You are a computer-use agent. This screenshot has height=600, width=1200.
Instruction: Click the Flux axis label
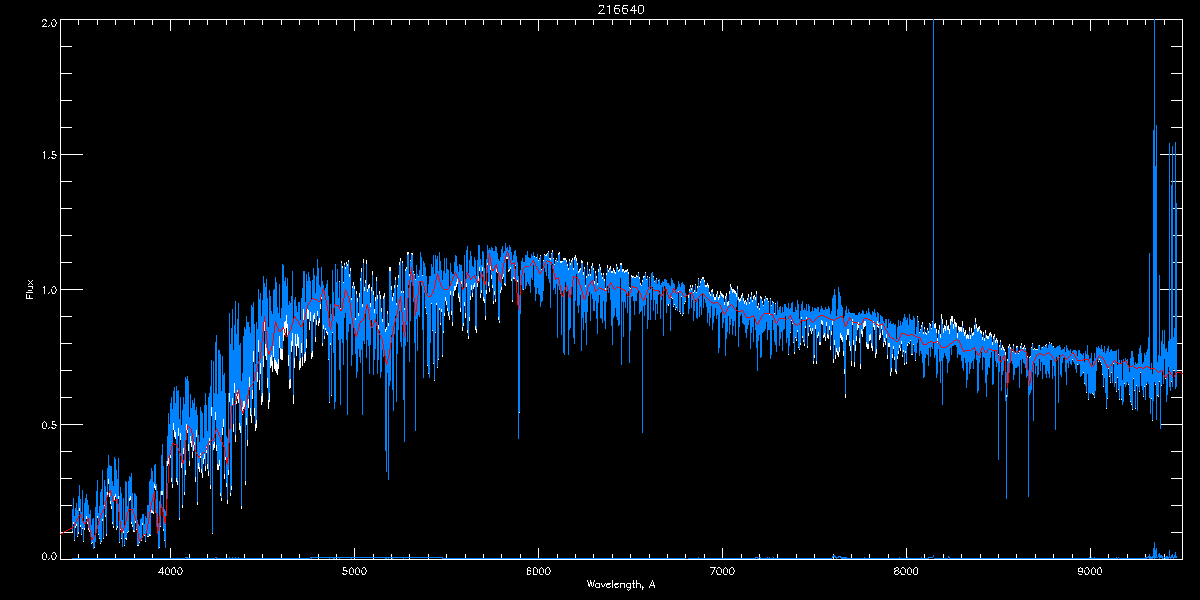[x=30, y=289]
